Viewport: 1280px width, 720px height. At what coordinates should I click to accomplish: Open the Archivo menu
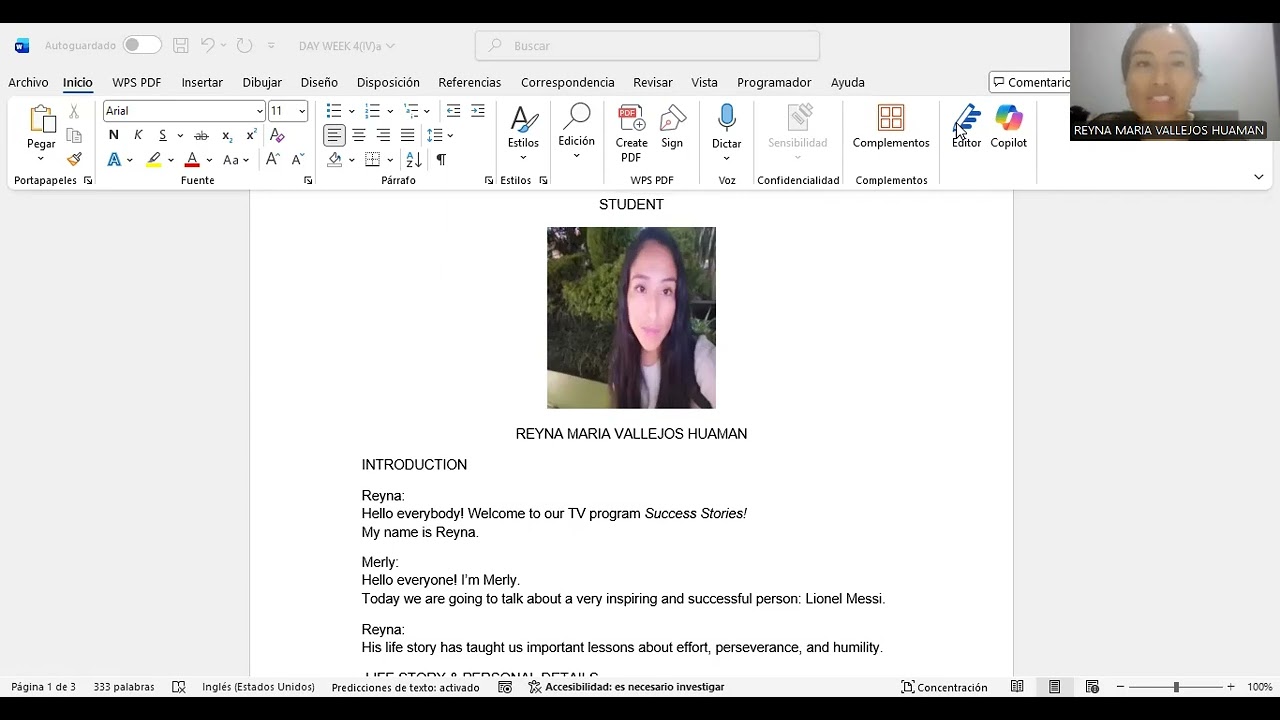(28, 82)
